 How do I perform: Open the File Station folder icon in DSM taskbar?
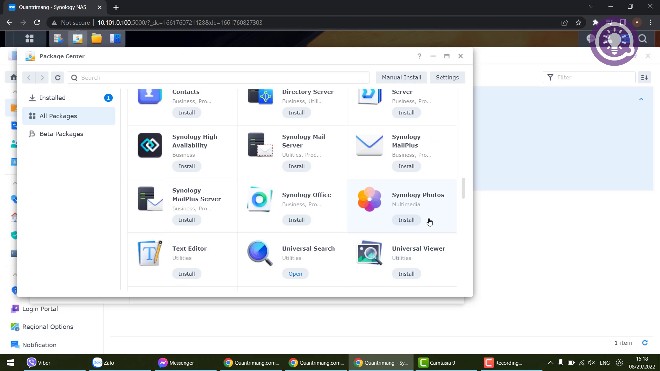pos(96,39)
